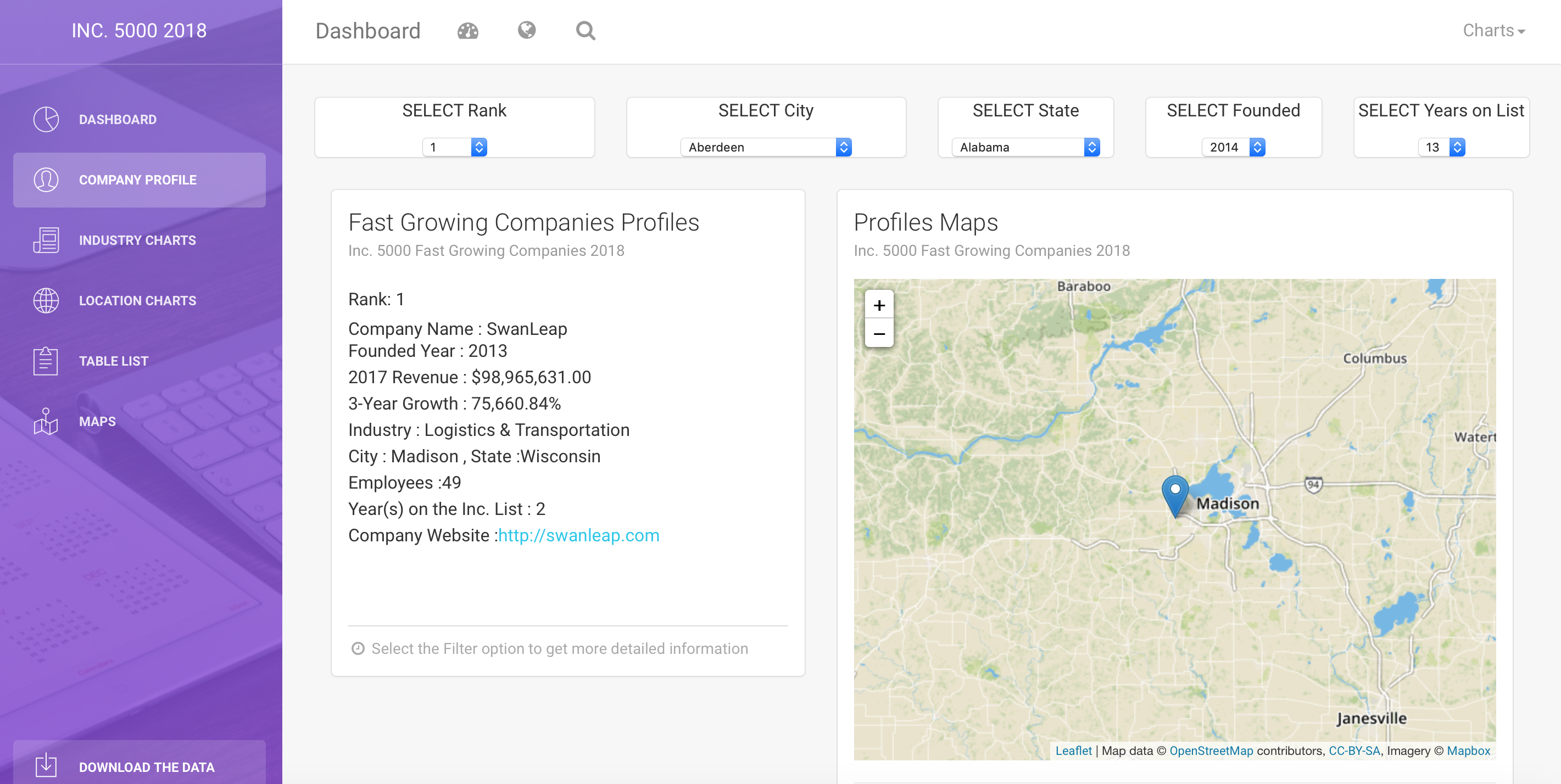Click 'Founded Year : 2013' text
Viewport: 1561px width, 784px height.
pyautogui.click(x=427, y=350)
